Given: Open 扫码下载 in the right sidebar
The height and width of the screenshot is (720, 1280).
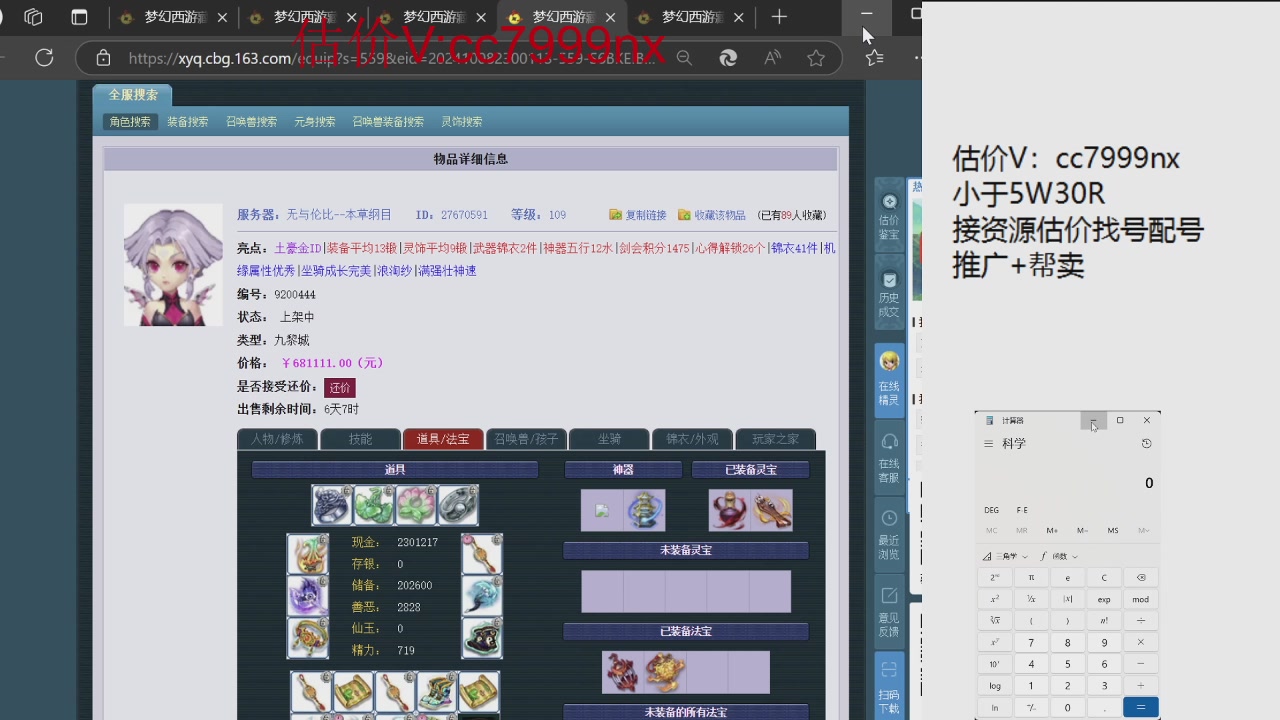Looking at the screenshot, I should (889, 686).
